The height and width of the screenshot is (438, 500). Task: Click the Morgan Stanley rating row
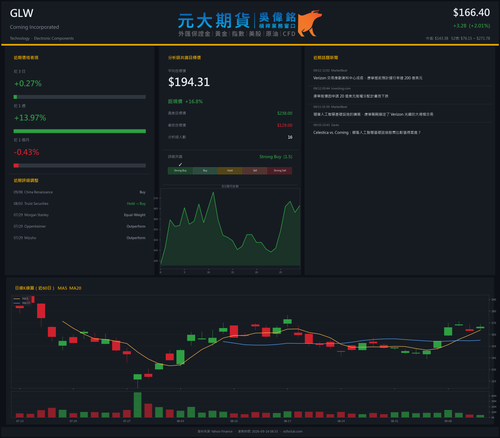click(x=80, y=215)
